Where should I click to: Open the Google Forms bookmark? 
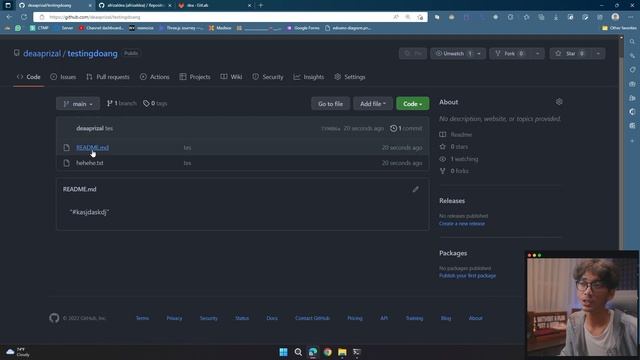303,28
